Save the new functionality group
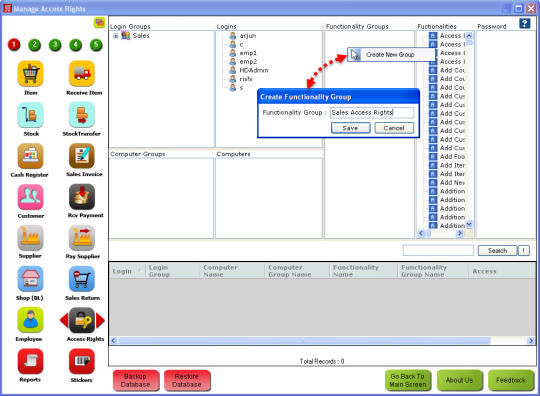 (x=351, y=128)
